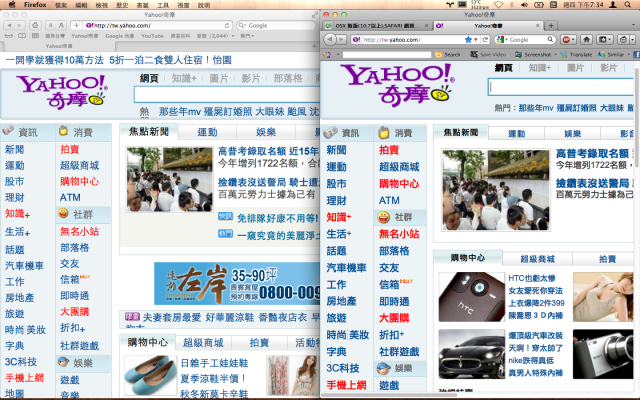640x400 pixels.
Task: Open the Firefox application menu
Action: click(35, 5)
